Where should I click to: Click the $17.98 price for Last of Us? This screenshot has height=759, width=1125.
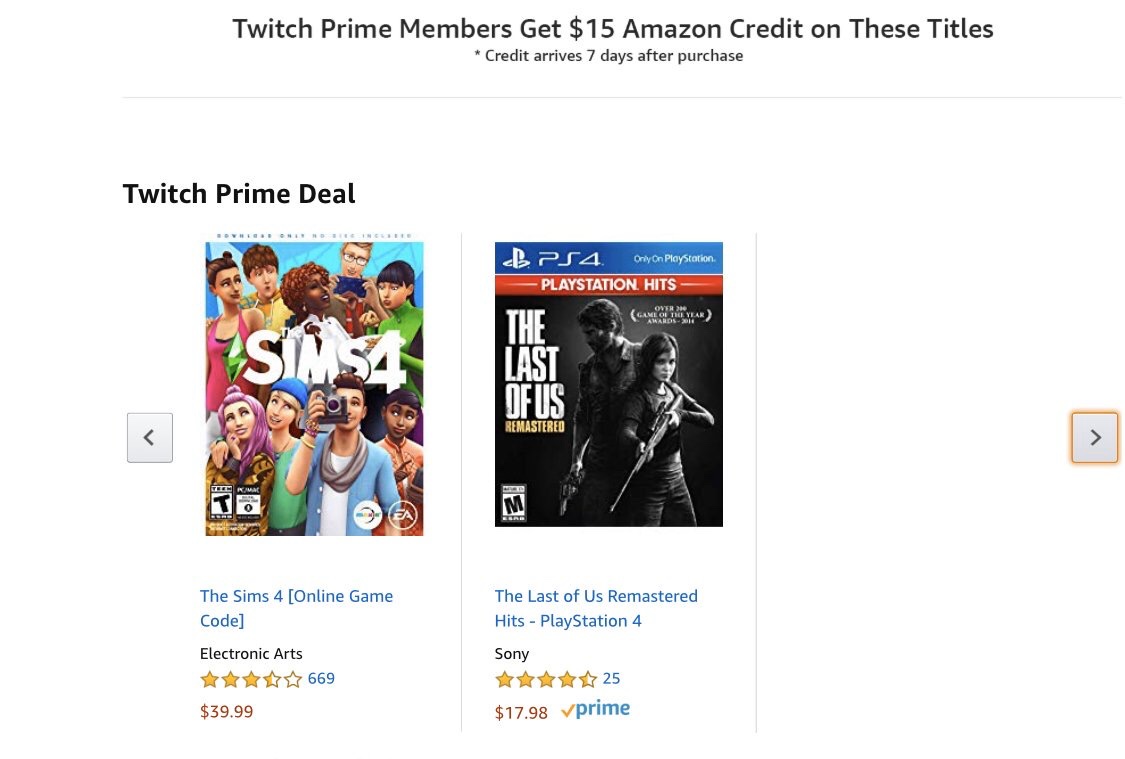521,712
